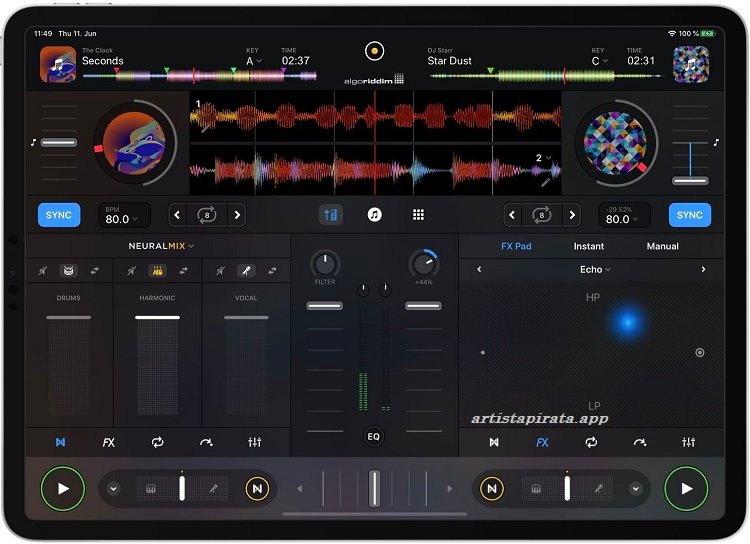
Task: Toggle right deck Neural Mix N button
Action: [x=492, y=488]
